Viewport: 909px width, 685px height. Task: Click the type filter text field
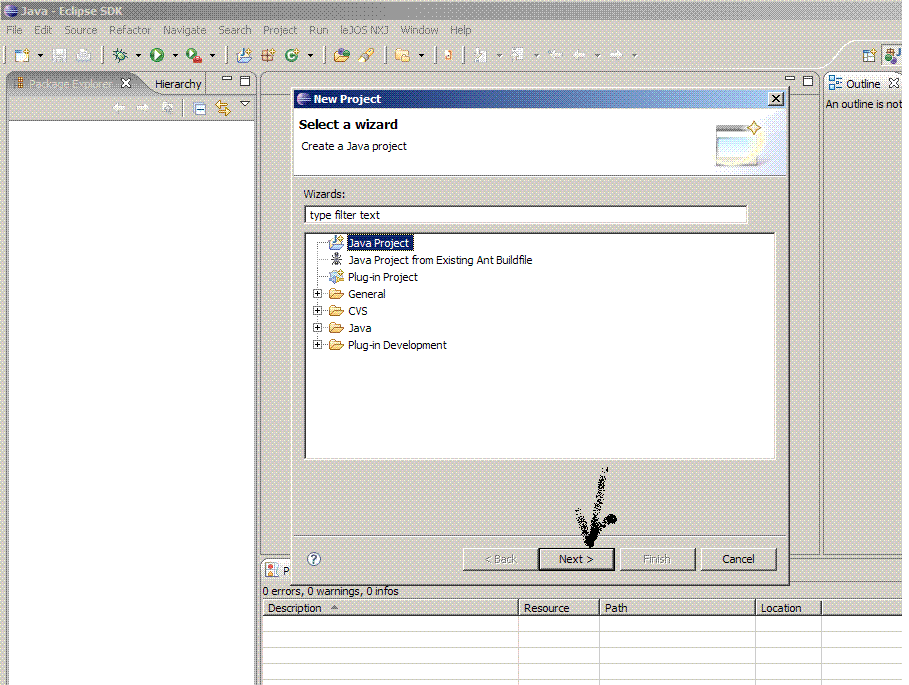(x=525, y=215)
